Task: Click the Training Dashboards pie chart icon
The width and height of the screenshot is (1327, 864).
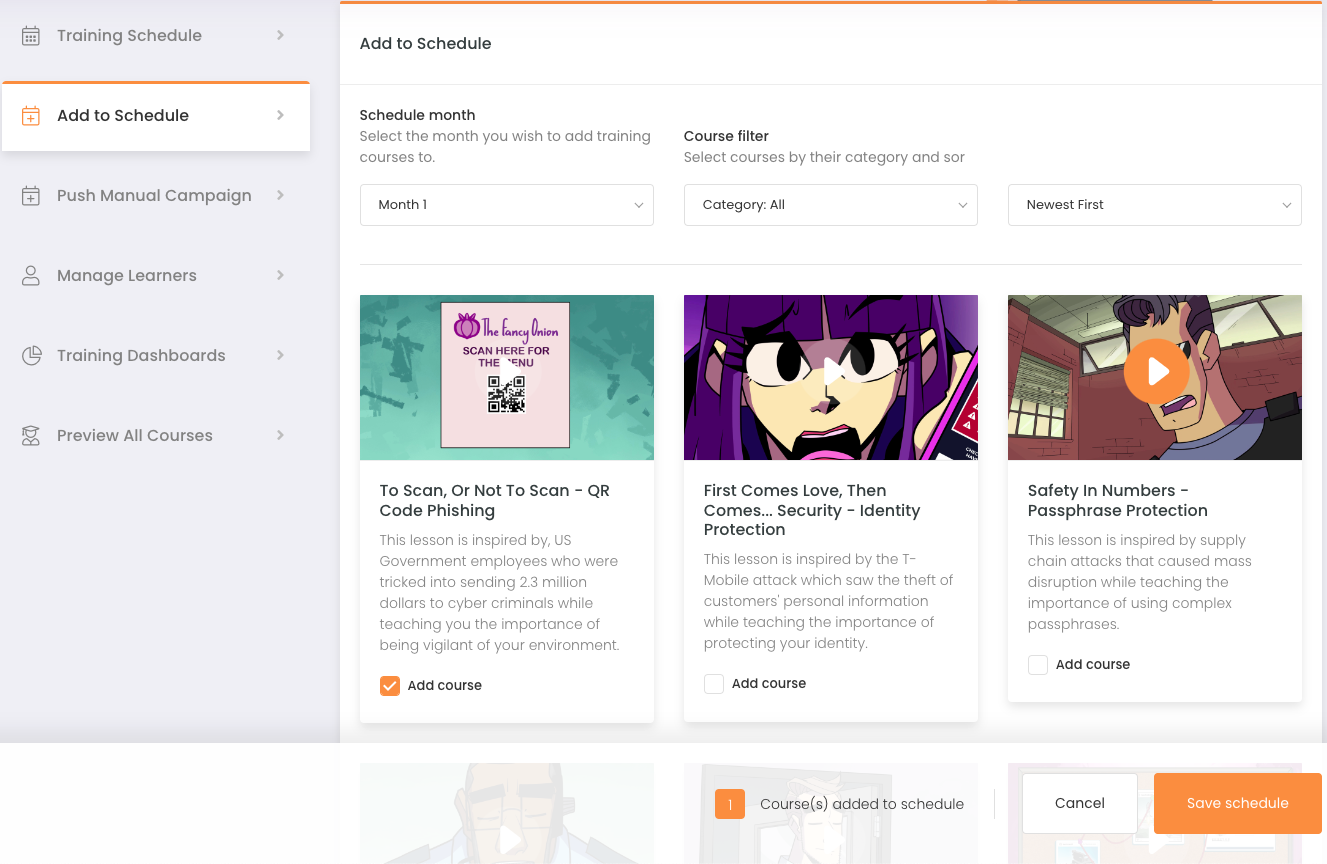Action: (x=31, y=356)
